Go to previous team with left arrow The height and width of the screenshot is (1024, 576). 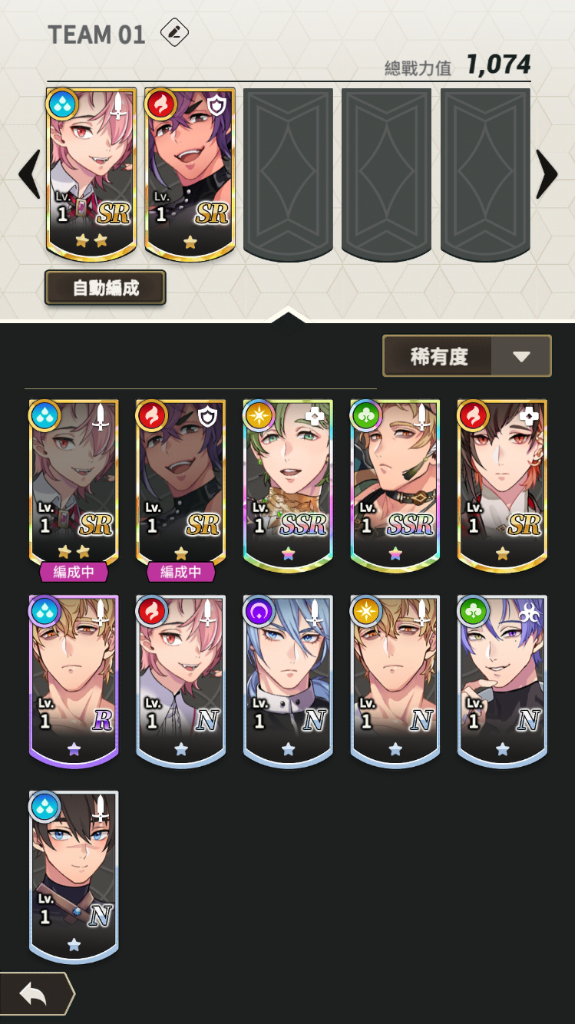pyautogui.click(x=29, y=174)
